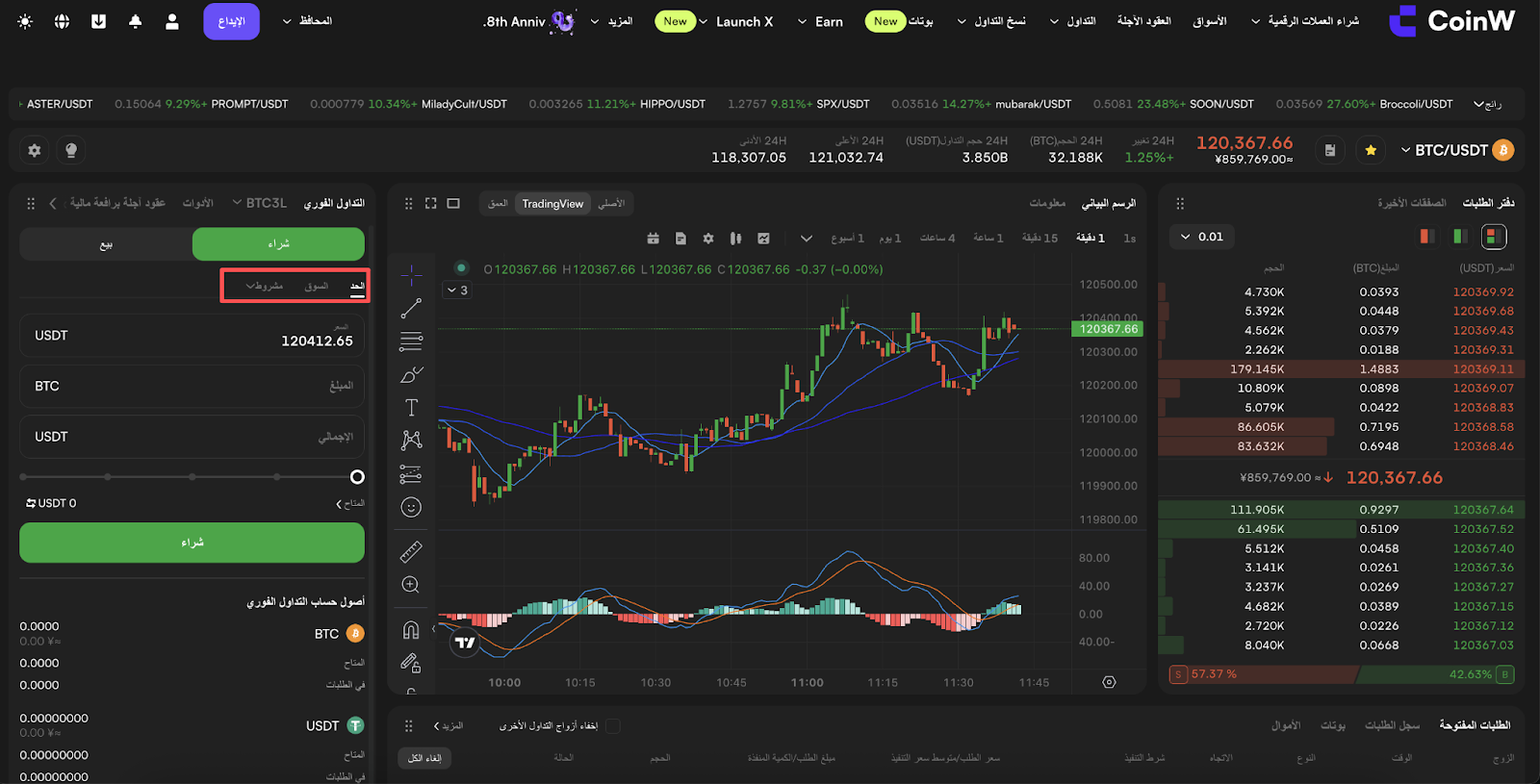This screenshot has width=1540, height=784.
Task: Show sell orders only in order book
Action: click(1427, 237)
